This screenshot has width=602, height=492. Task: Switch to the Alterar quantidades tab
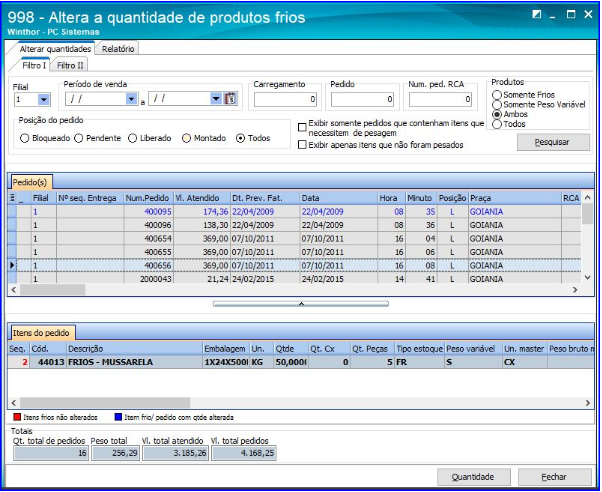55,49
